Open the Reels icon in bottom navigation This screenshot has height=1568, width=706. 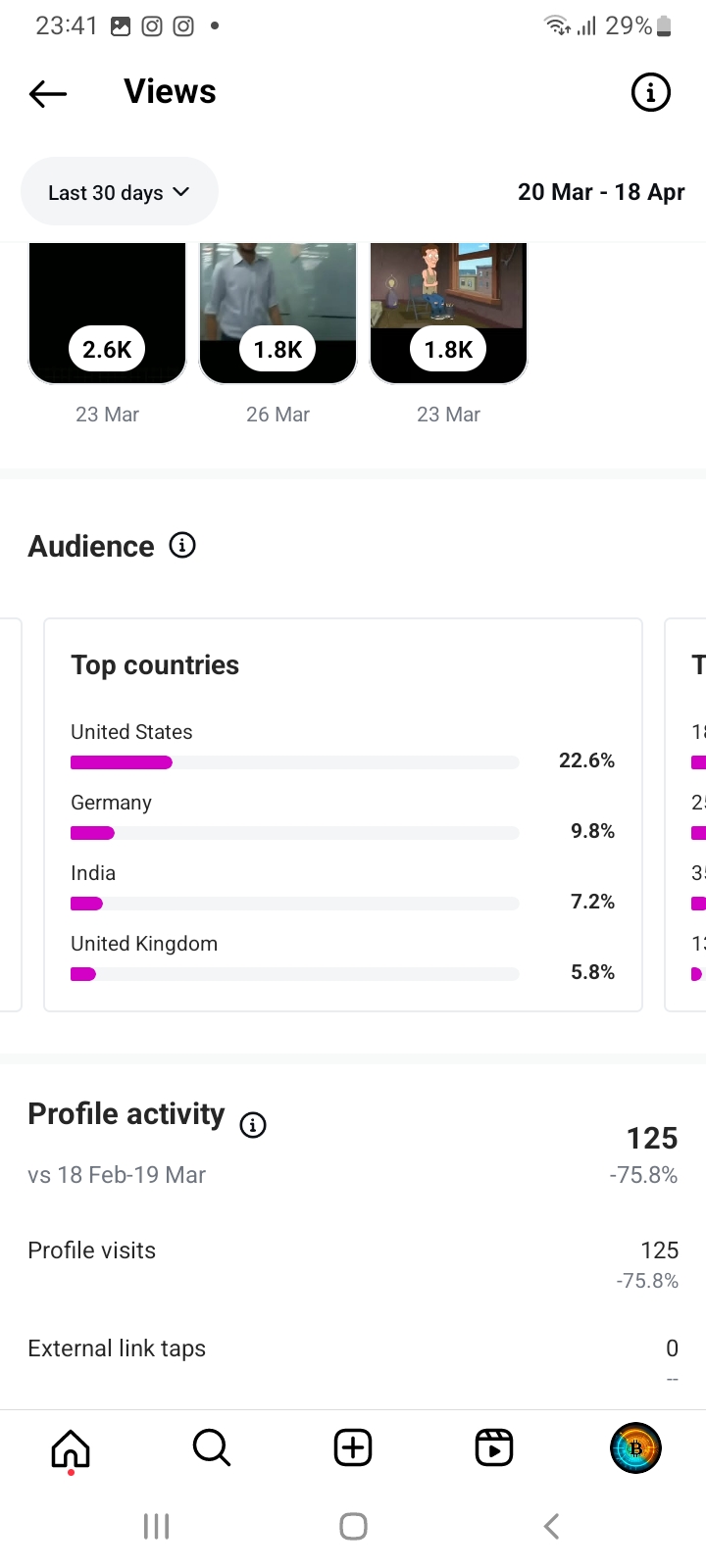[x=494, y=1447]
